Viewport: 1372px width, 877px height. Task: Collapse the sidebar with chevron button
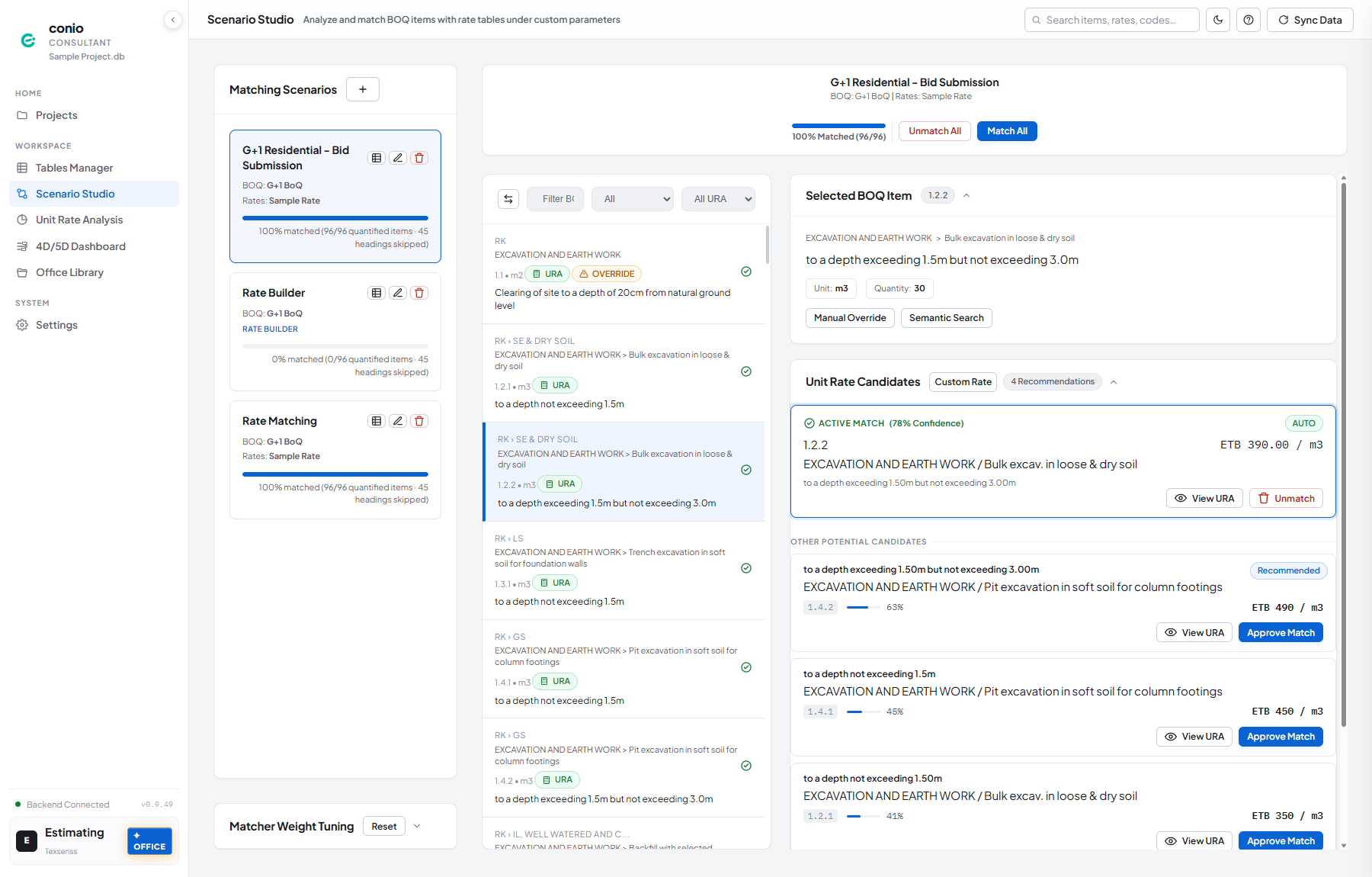(173, 20)
